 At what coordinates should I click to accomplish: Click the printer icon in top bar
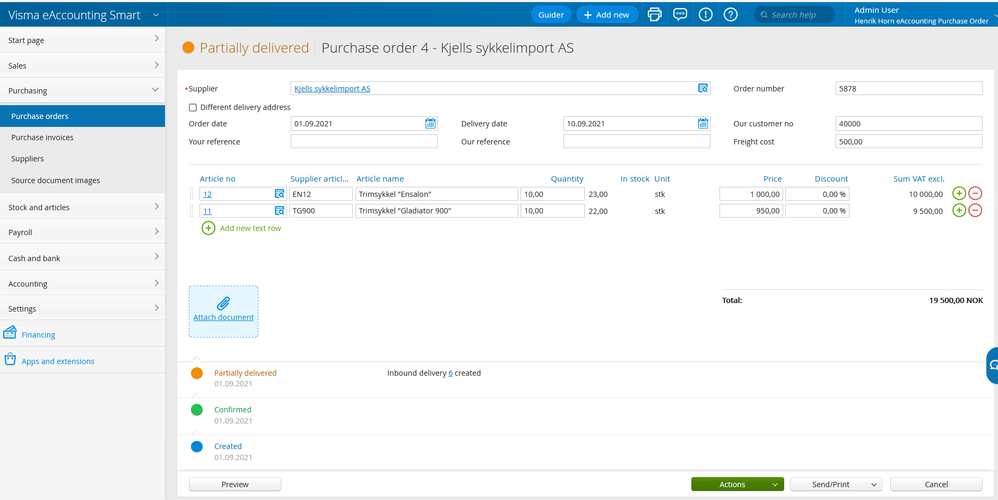click(654, 15)
